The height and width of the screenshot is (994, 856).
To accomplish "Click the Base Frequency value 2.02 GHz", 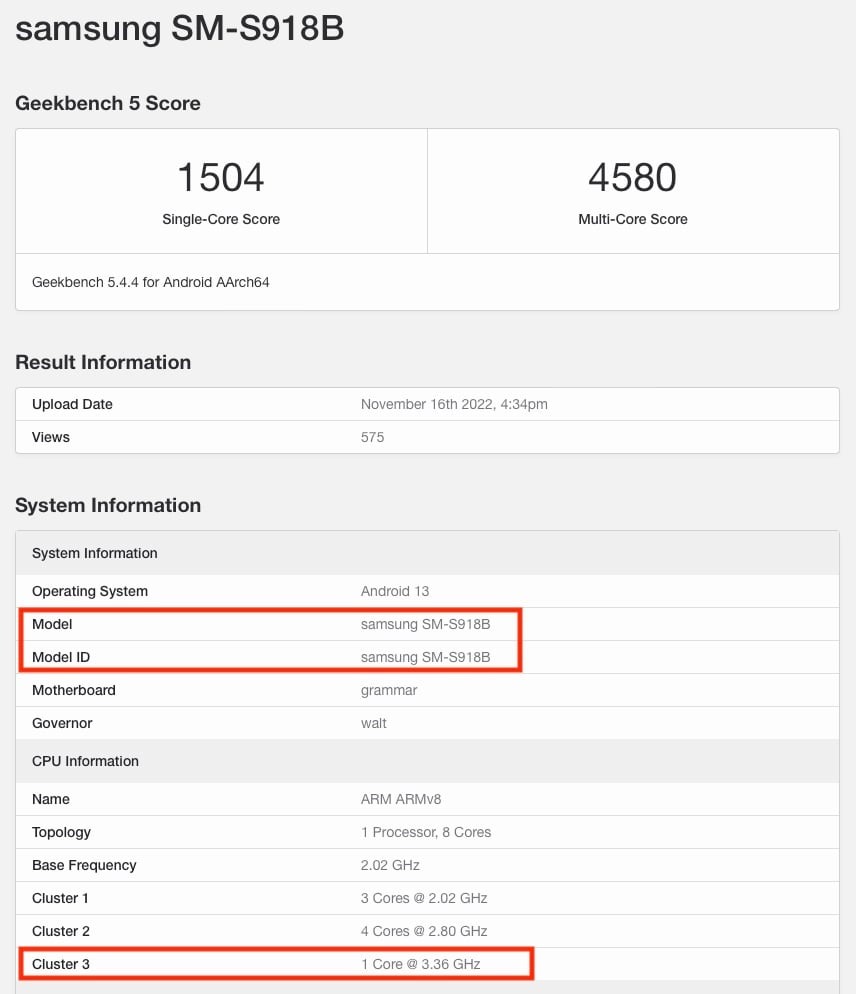I will [x=389, y=865].
